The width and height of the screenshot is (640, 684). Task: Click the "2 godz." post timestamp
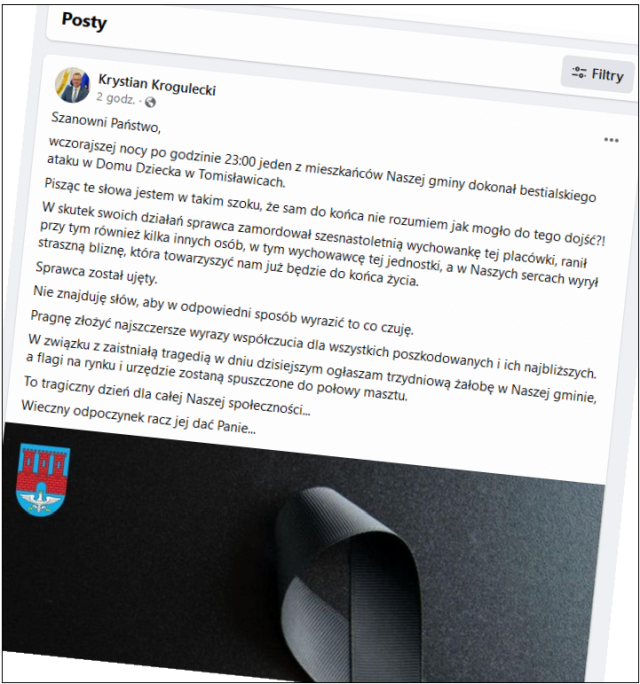[116, 98]
